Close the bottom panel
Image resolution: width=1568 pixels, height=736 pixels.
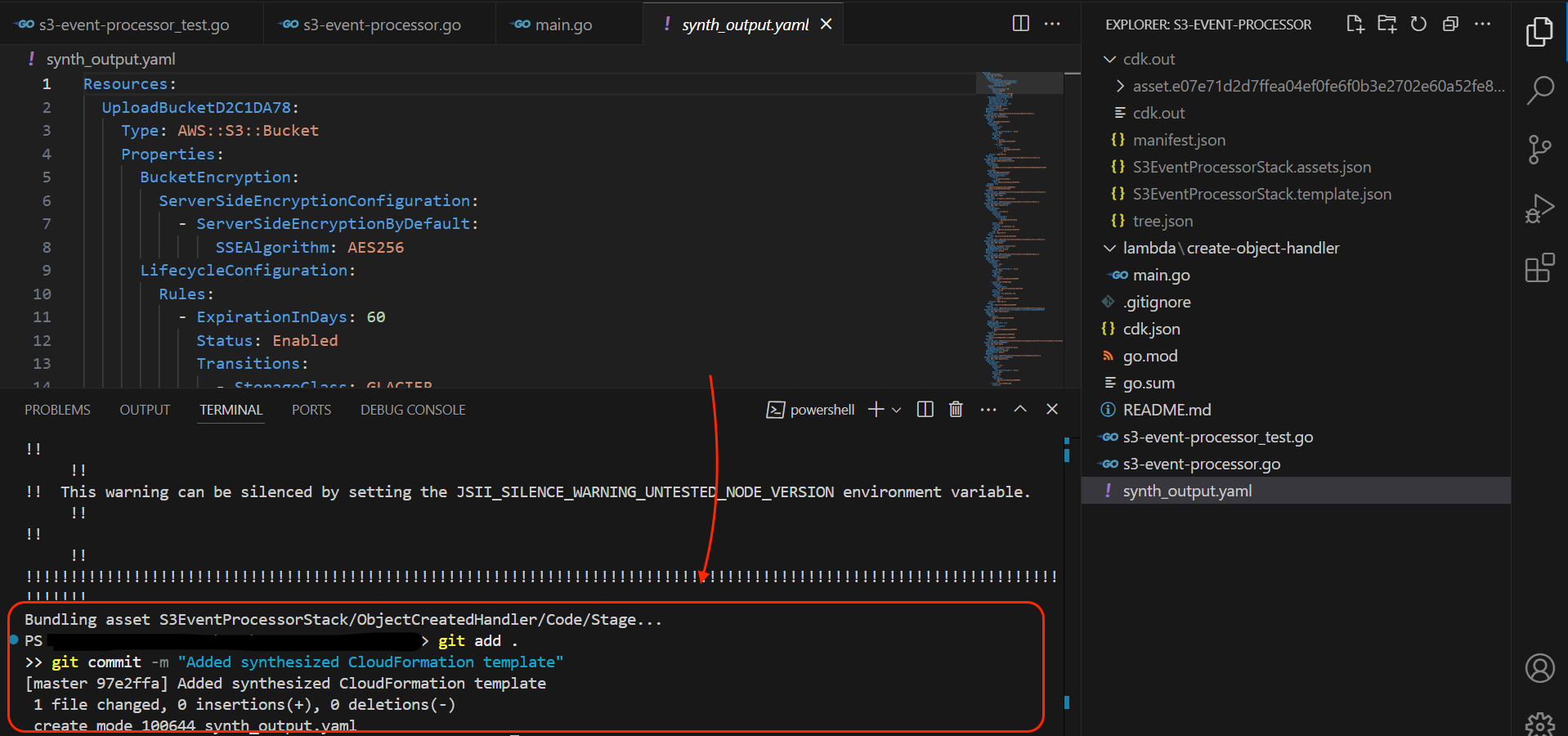tap(1052, 409)
